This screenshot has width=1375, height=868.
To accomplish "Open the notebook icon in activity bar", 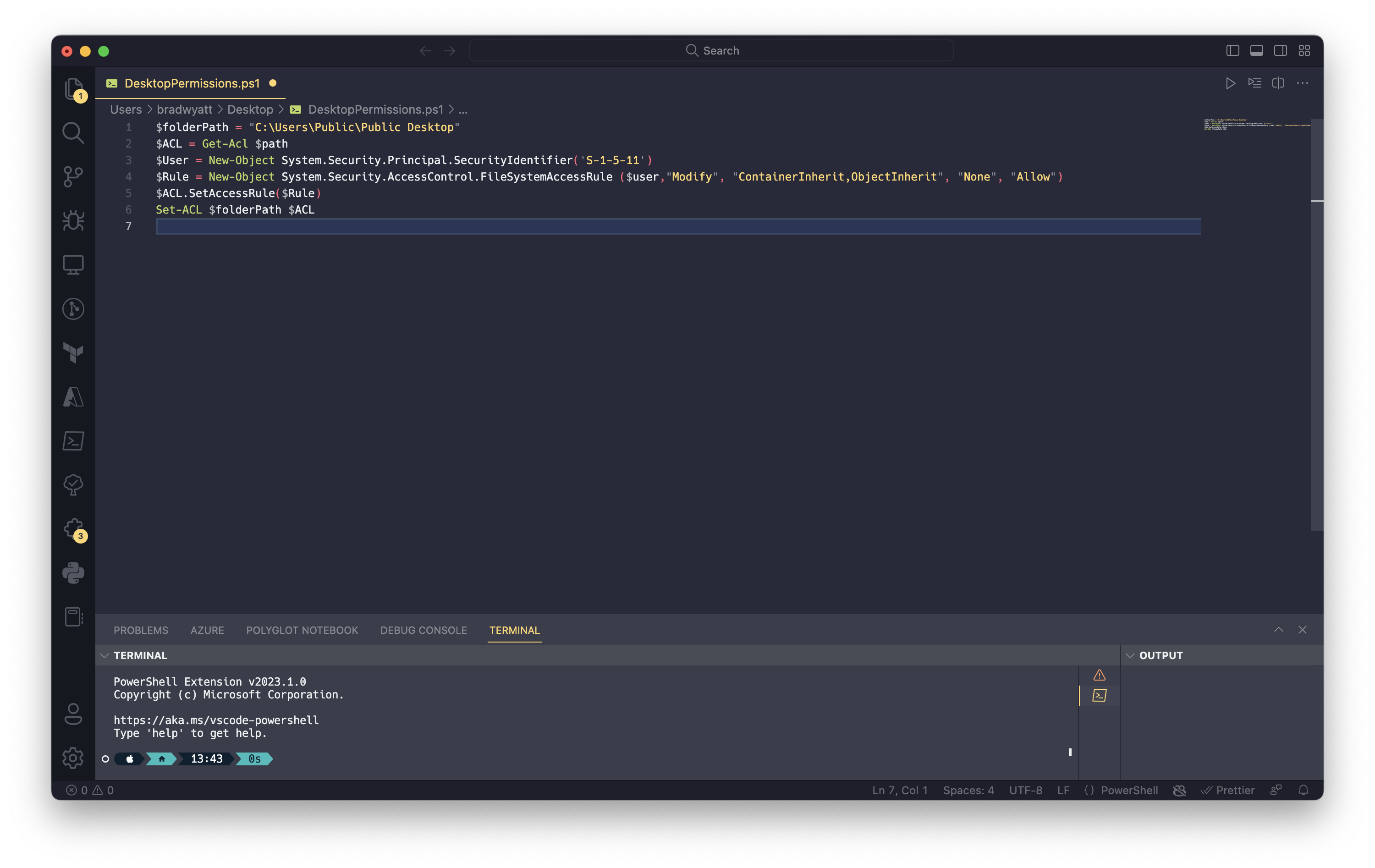I will point(73,617).
